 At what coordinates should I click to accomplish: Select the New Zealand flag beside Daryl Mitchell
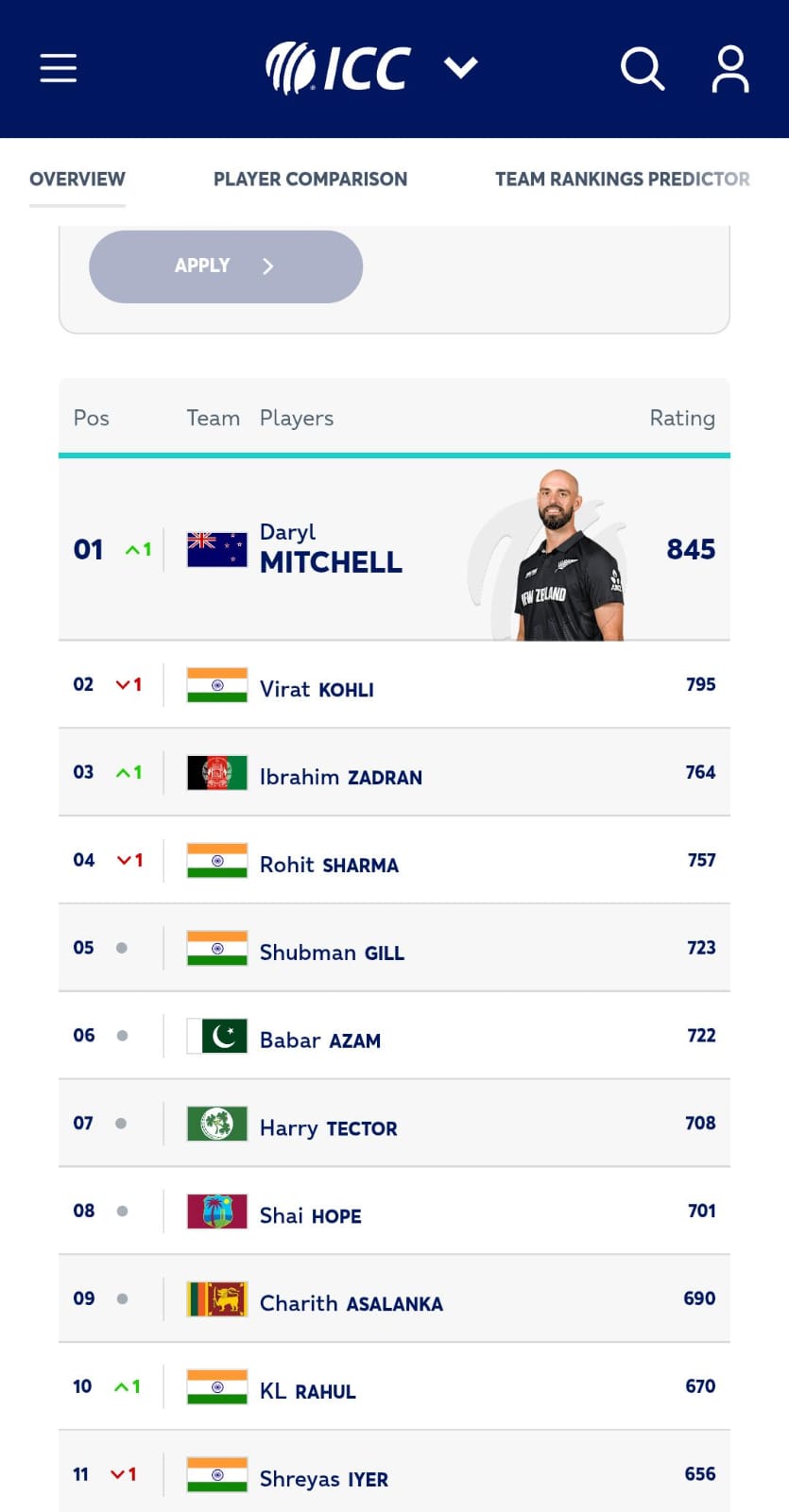pos(215,548)
